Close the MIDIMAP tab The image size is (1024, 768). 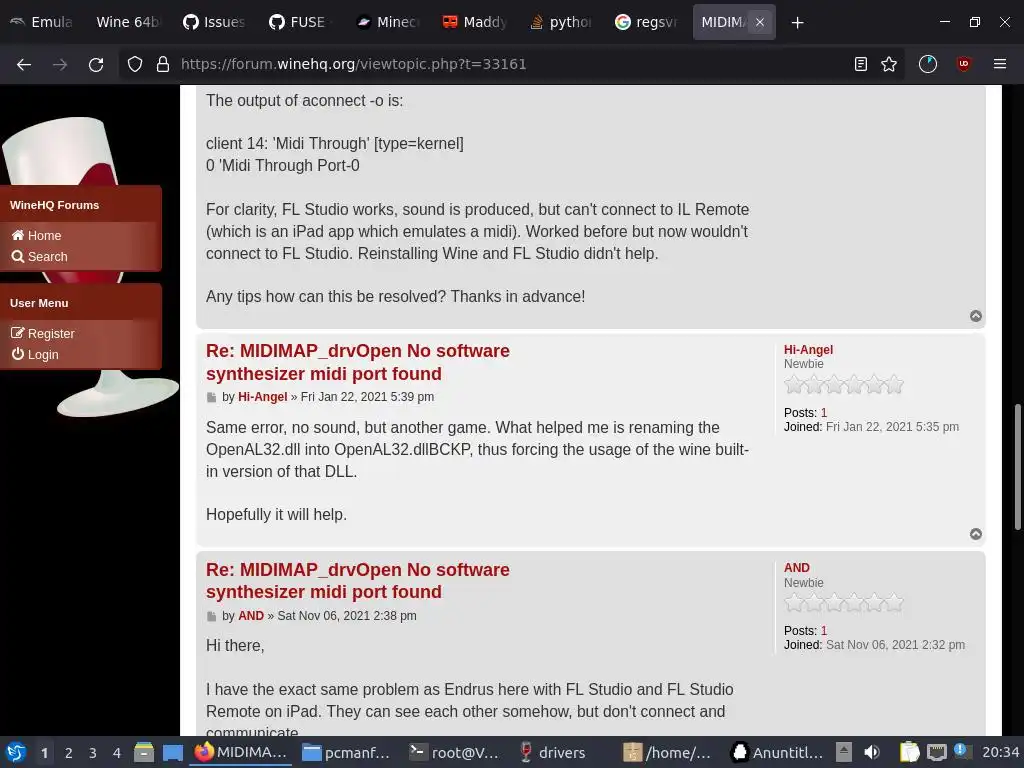pyautogui.click(x=760, y=22)
